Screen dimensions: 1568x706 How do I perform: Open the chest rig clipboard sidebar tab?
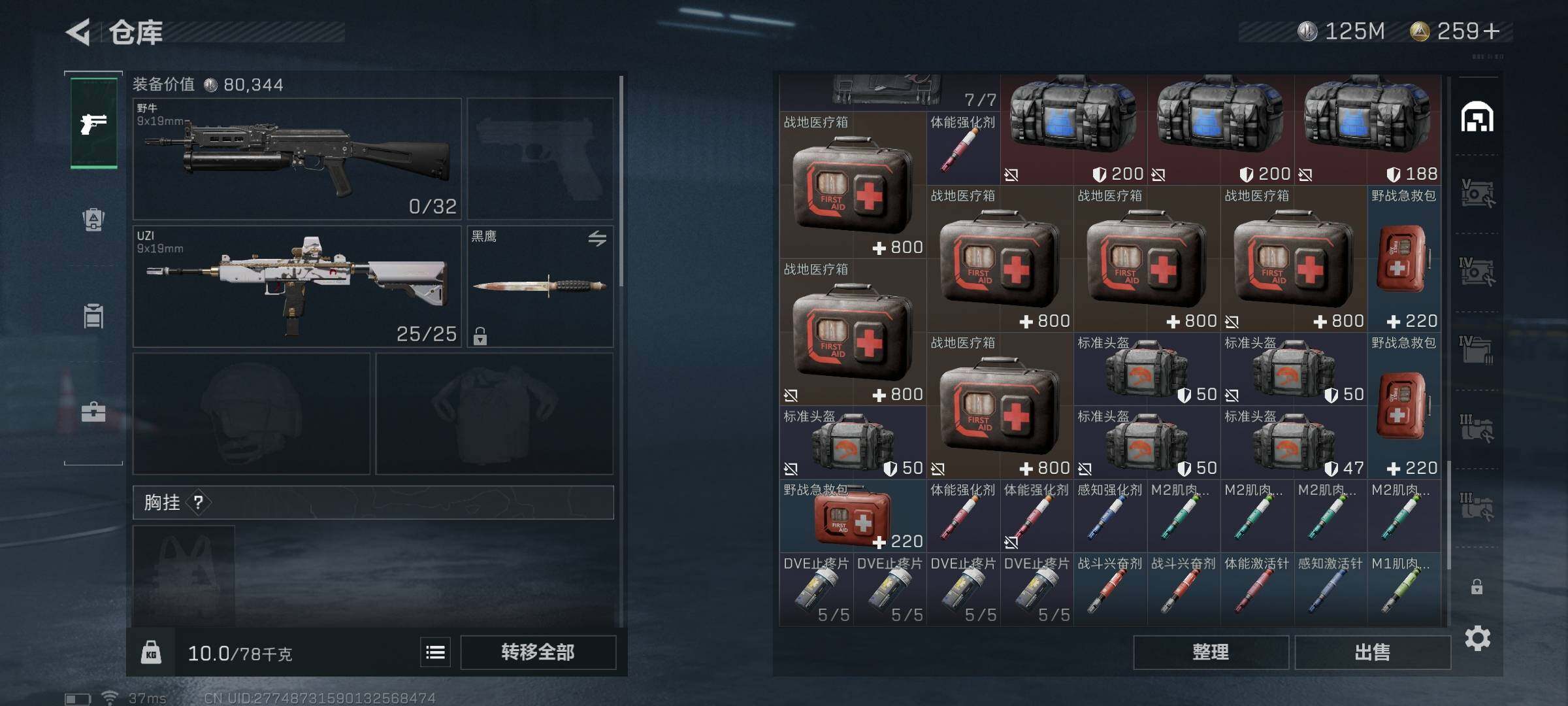click(93, 316)
